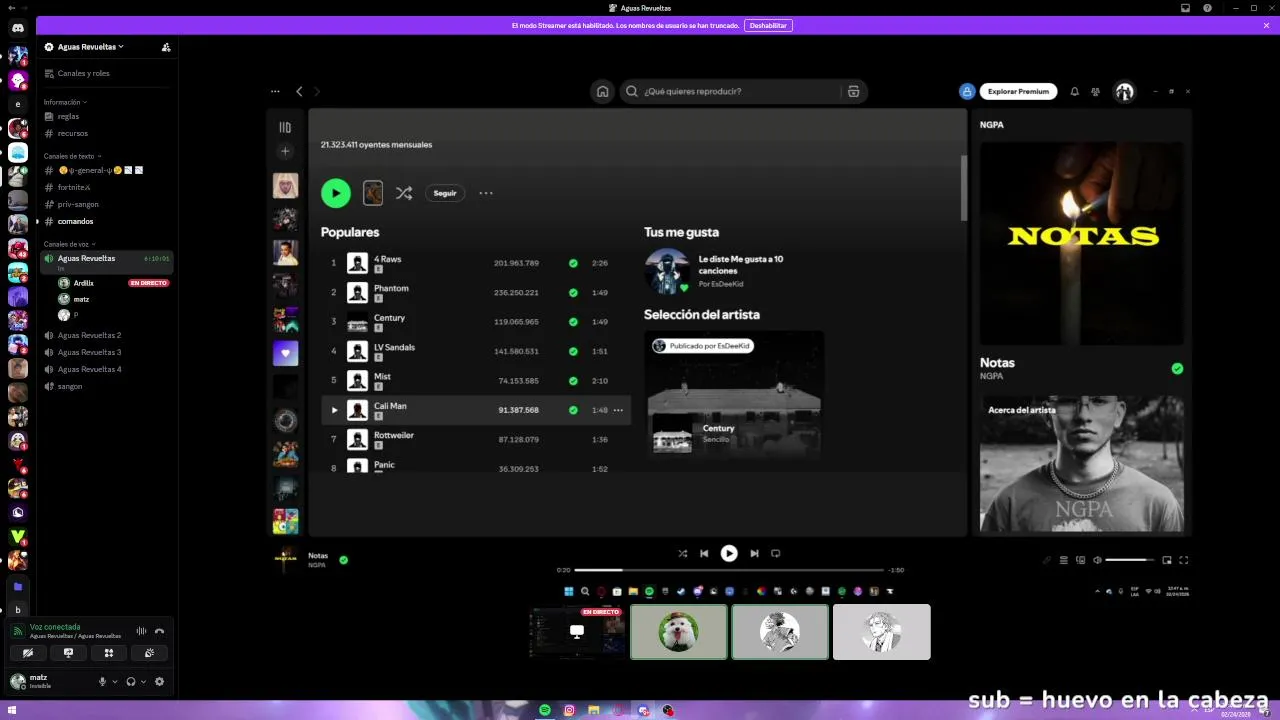This screenshot has height=720, width=1280.
Task: Open the headphone output options arrow
Action: pos(143,681)
